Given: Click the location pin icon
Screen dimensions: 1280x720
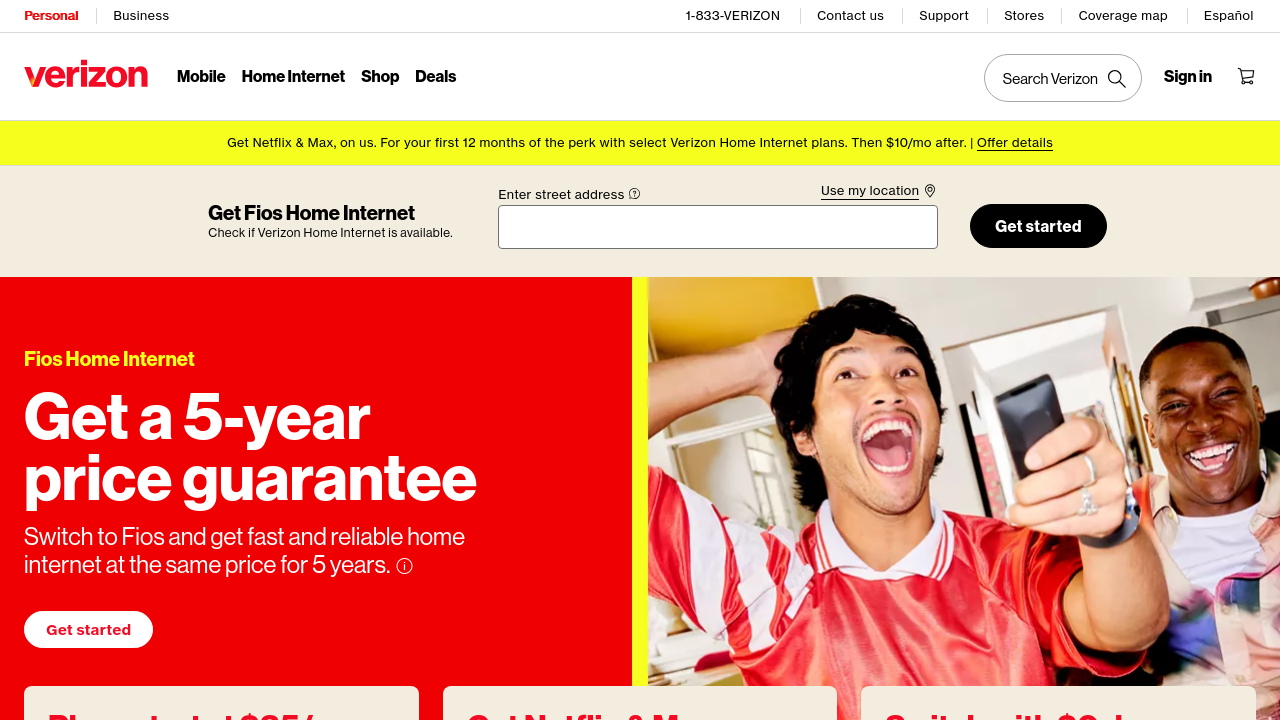Looking at the screenshot, I should pyautogui.click(x=930, y=191).
